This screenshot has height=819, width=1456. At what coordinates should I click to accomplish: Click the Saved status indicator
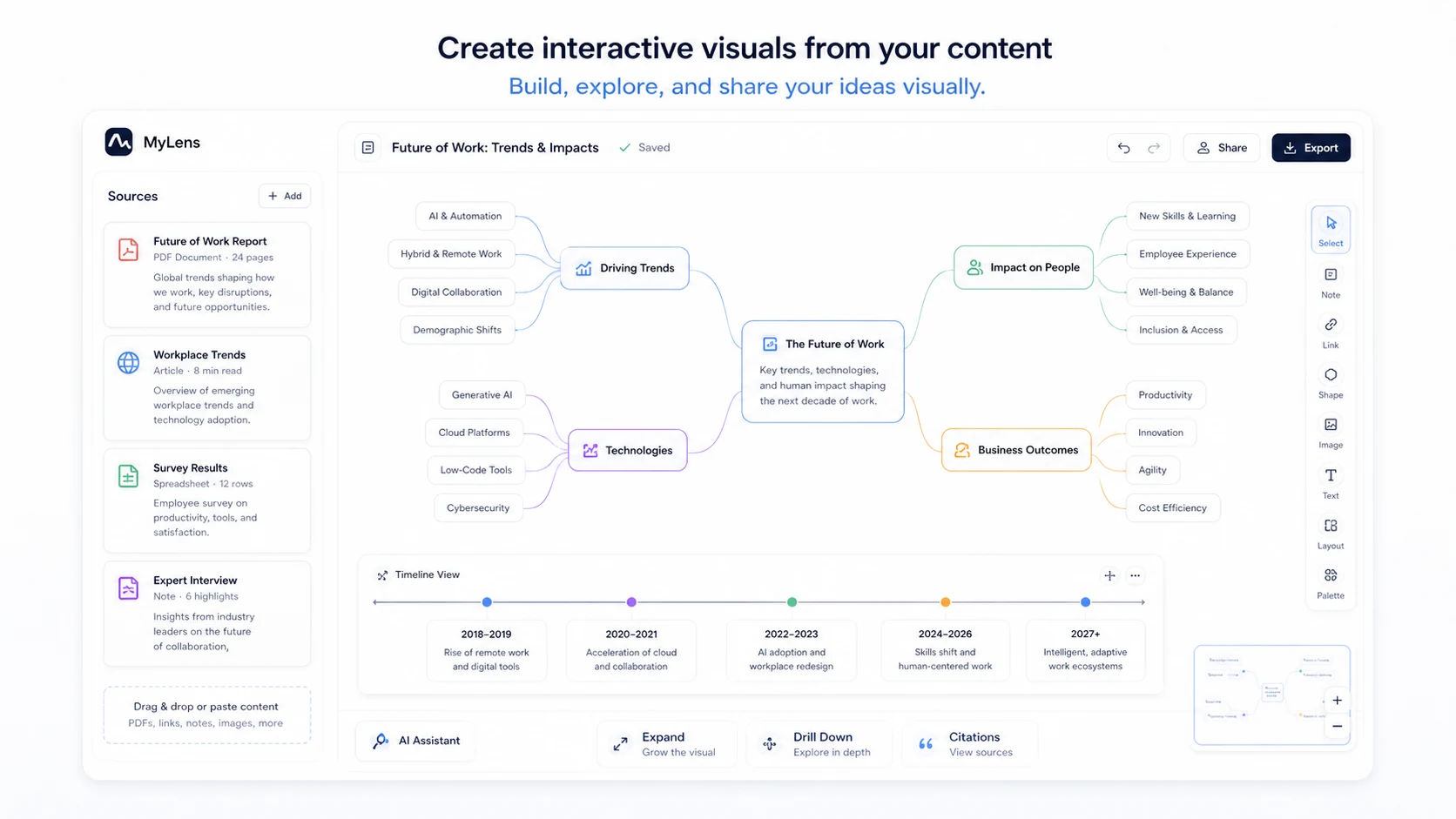pos(644,148)
